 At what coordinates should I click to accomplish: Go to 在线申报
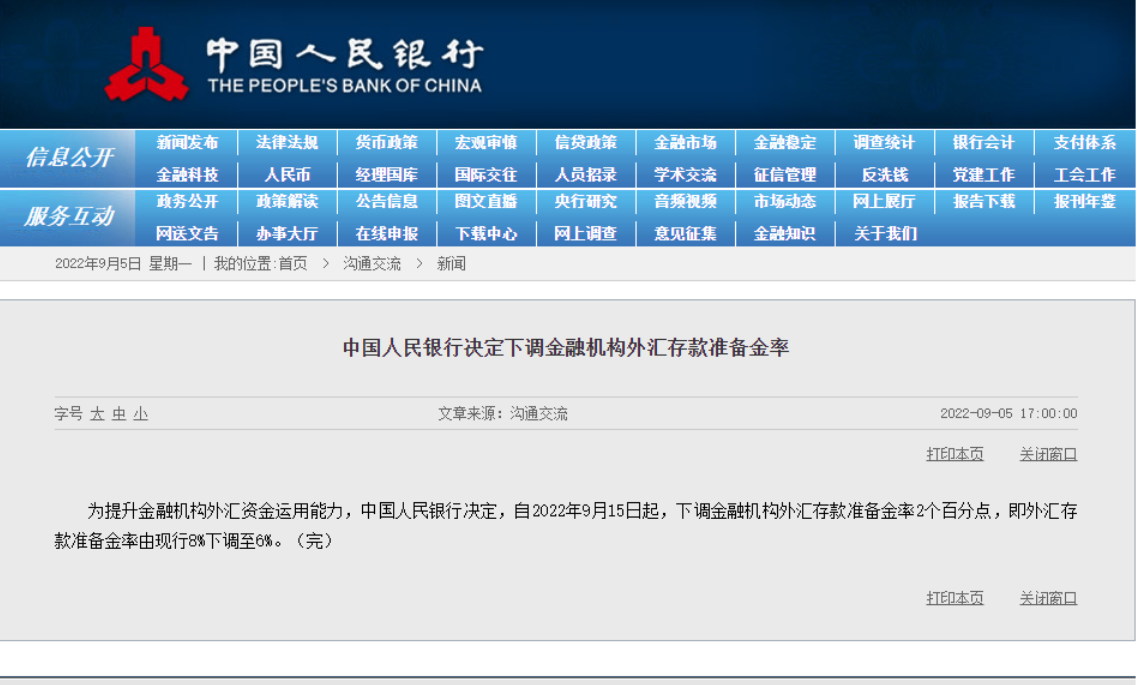(386, 233)
